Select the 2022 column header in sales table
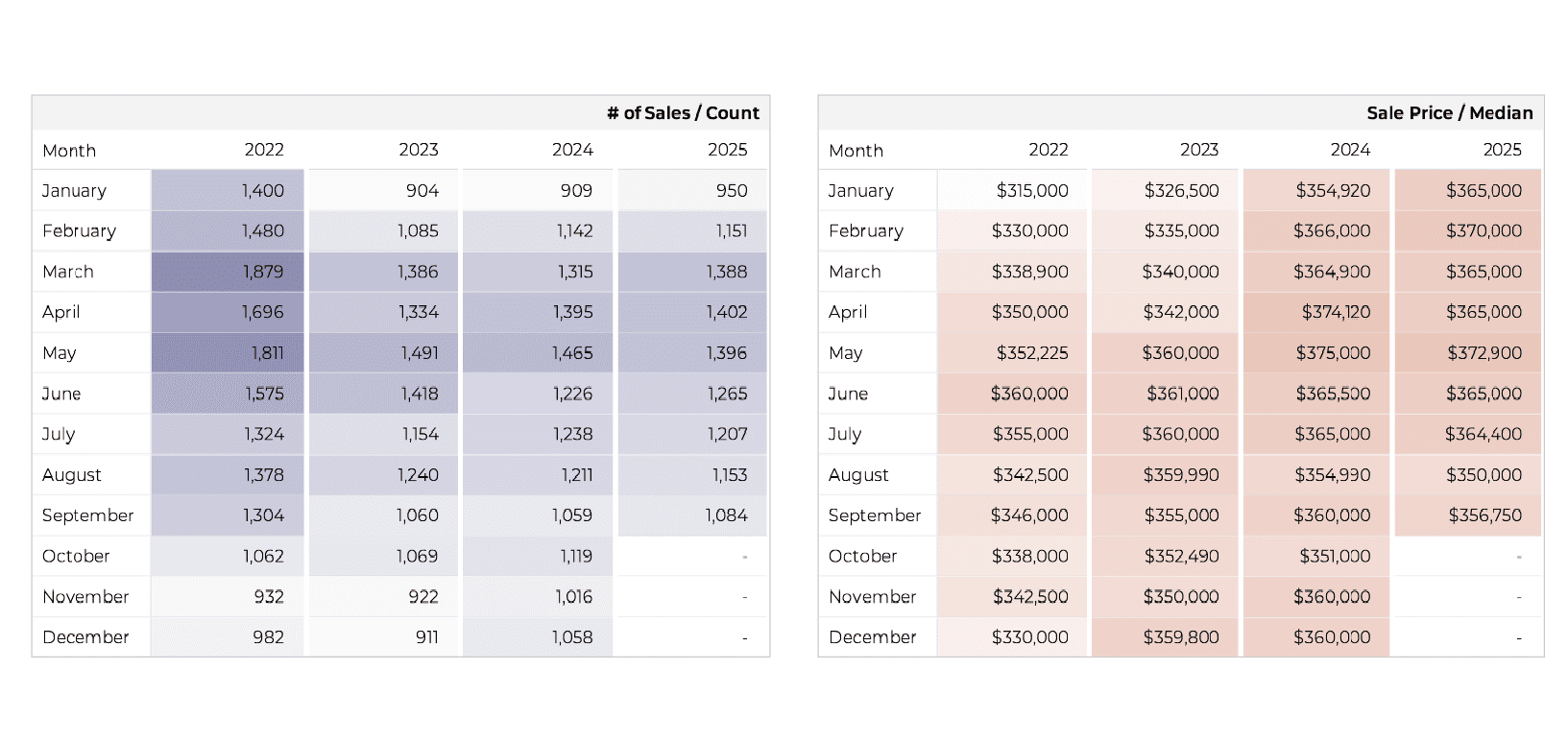Viewport: 1568px width, 742px height. [264, 150]
